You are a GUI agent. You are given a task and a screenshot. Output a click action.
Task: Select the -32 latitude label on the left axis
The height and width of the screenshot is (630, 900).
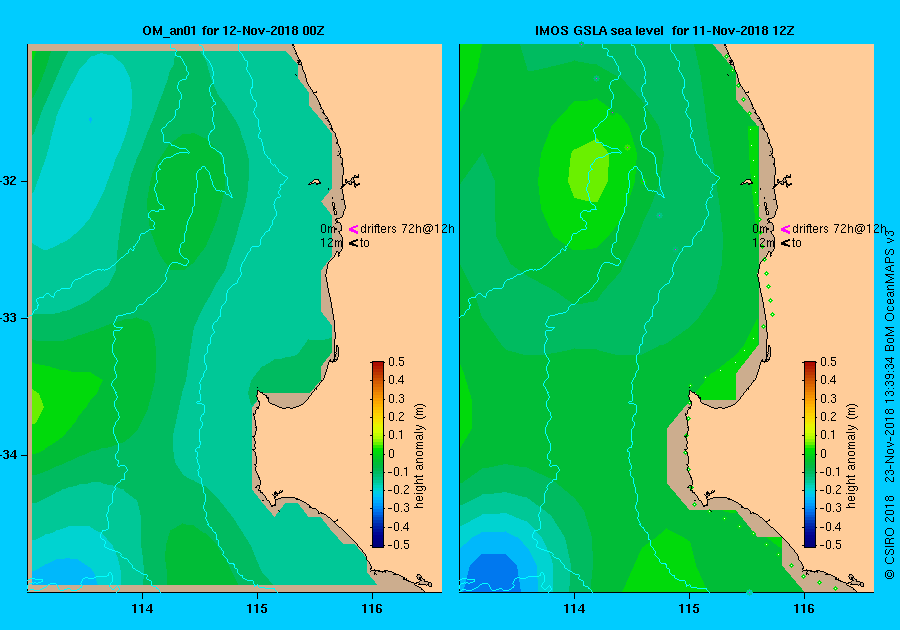tap(9, 181)
